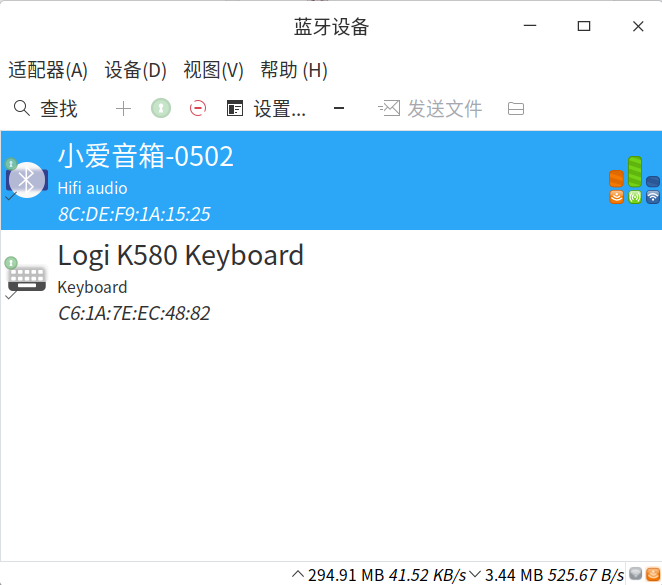Viewport: 662px width, 585px height.
Task: Click the dash separator toolbar button
Action: click(339, 108)
